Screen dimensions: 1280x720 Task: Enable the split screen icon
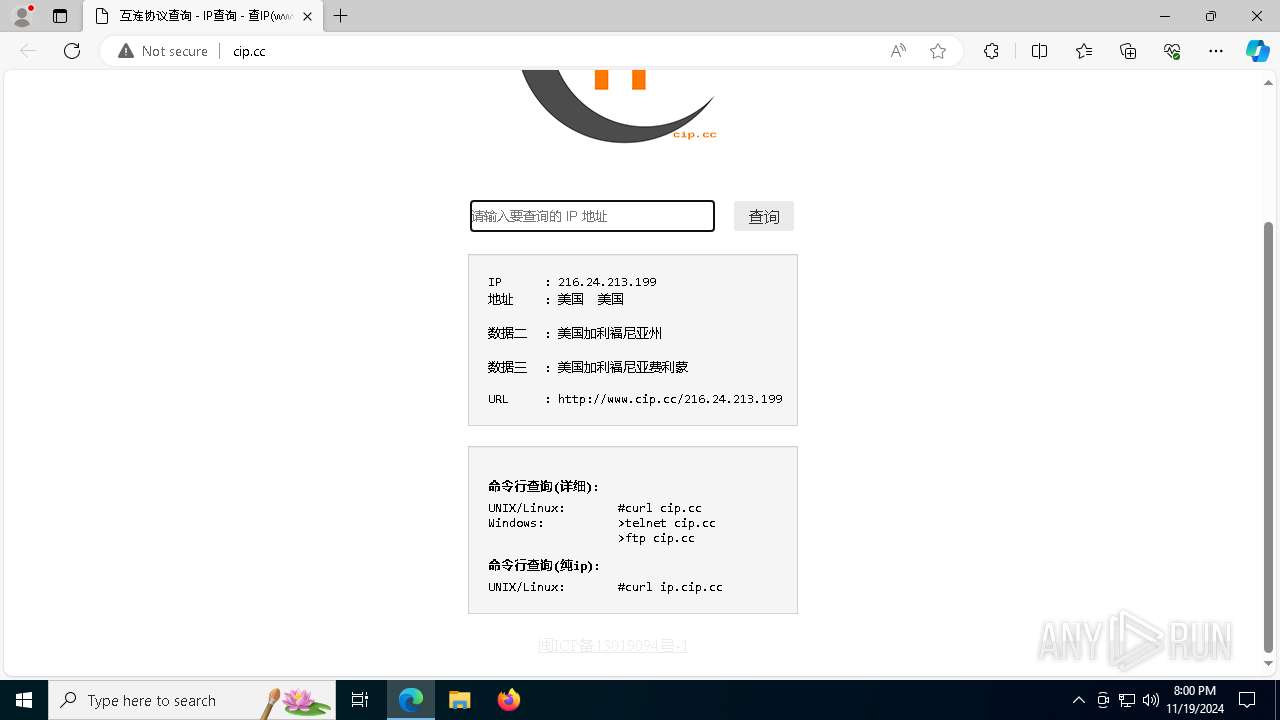point(1039,51)
